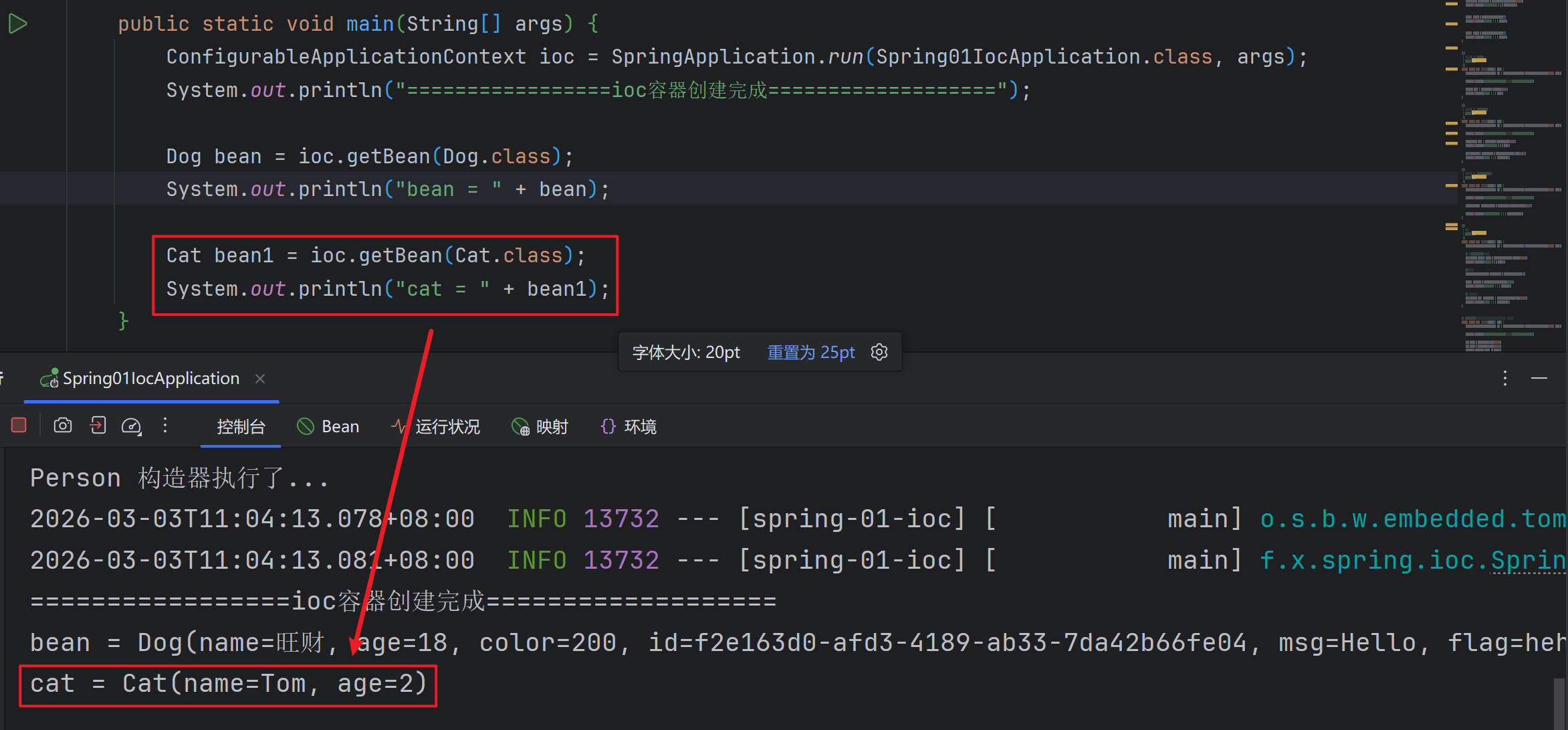Click the f.x.spring.ioc logger class link

click(1411, 560)
